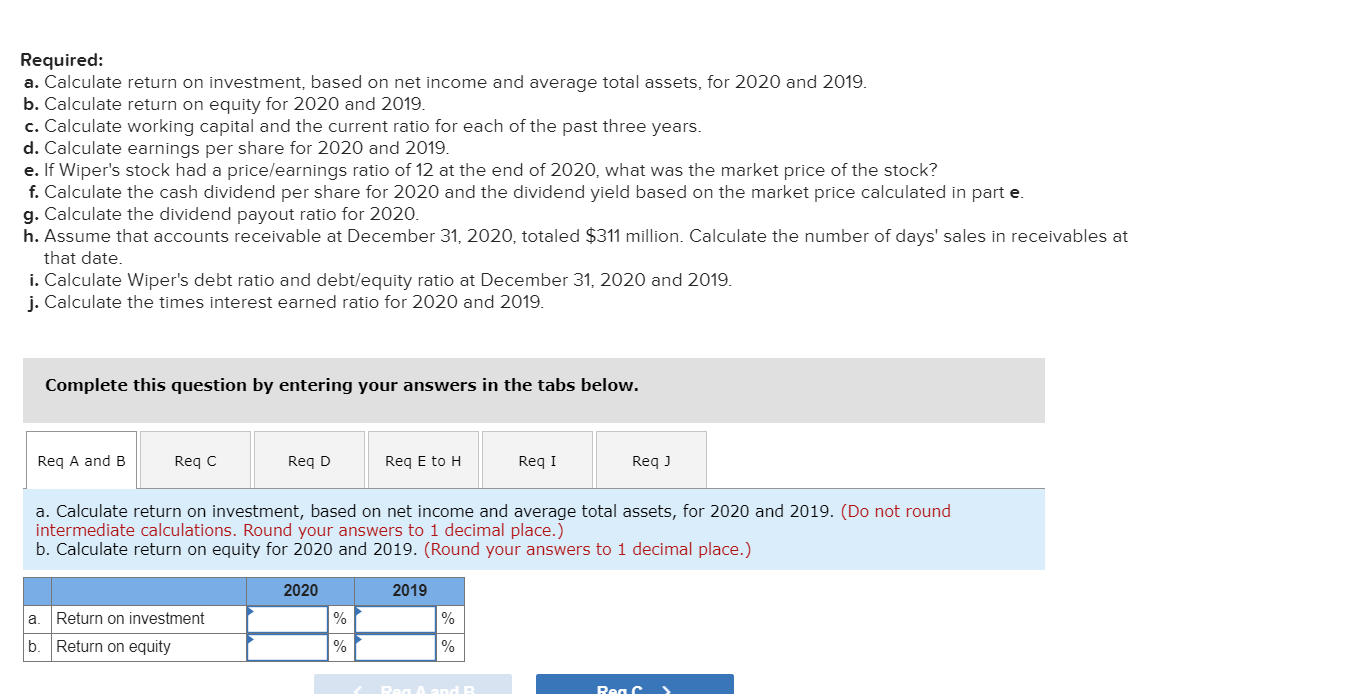Select the 2020 column header cell
This screenshot has width=1364, height=694.
pyautogui.click(x=300, y=590)
